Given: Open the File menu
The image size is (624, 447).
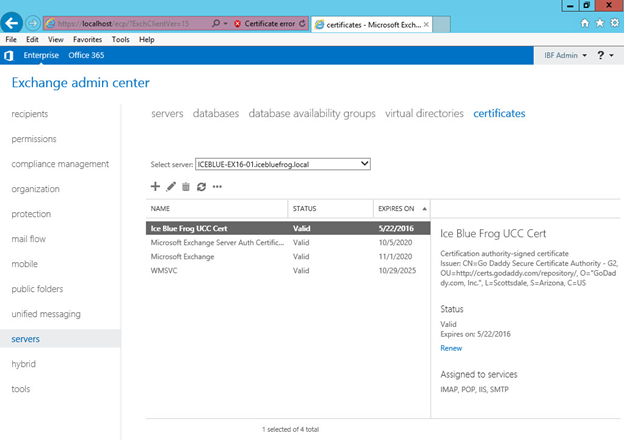Looking at the screenshot, I should pos(11,39).
